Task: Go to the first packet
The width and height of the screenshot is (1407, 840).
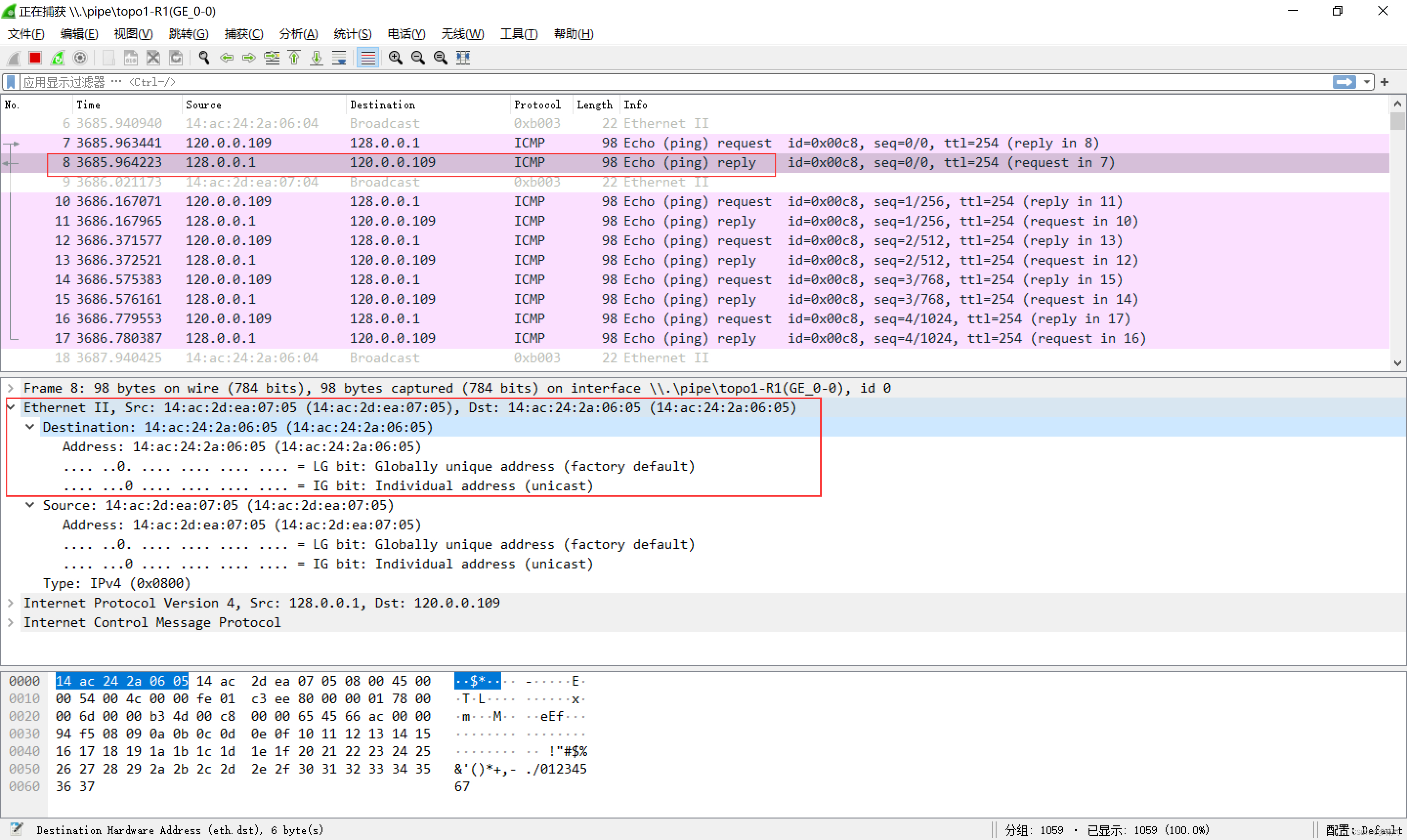Action: [x=295, y=58]
